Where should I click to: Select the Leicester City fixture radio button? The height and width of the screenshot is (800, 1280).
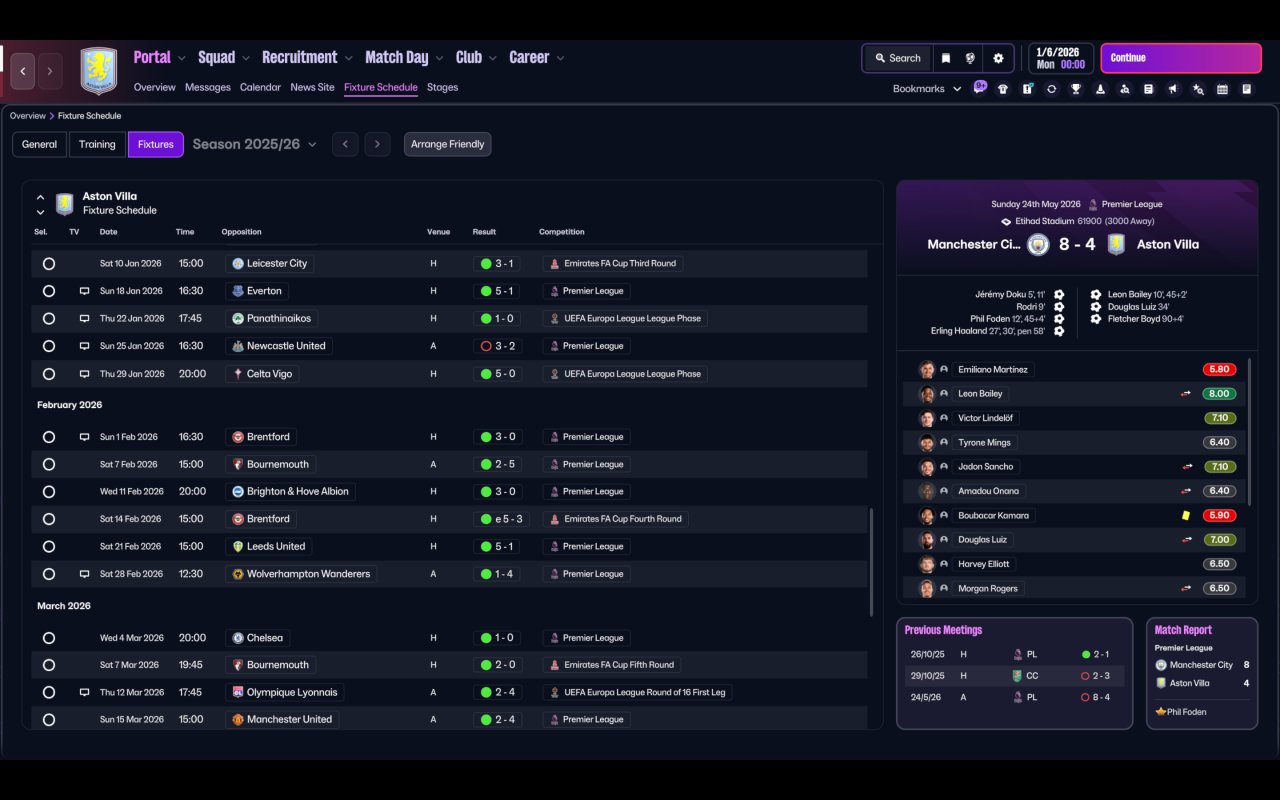[x=48, y=264]
